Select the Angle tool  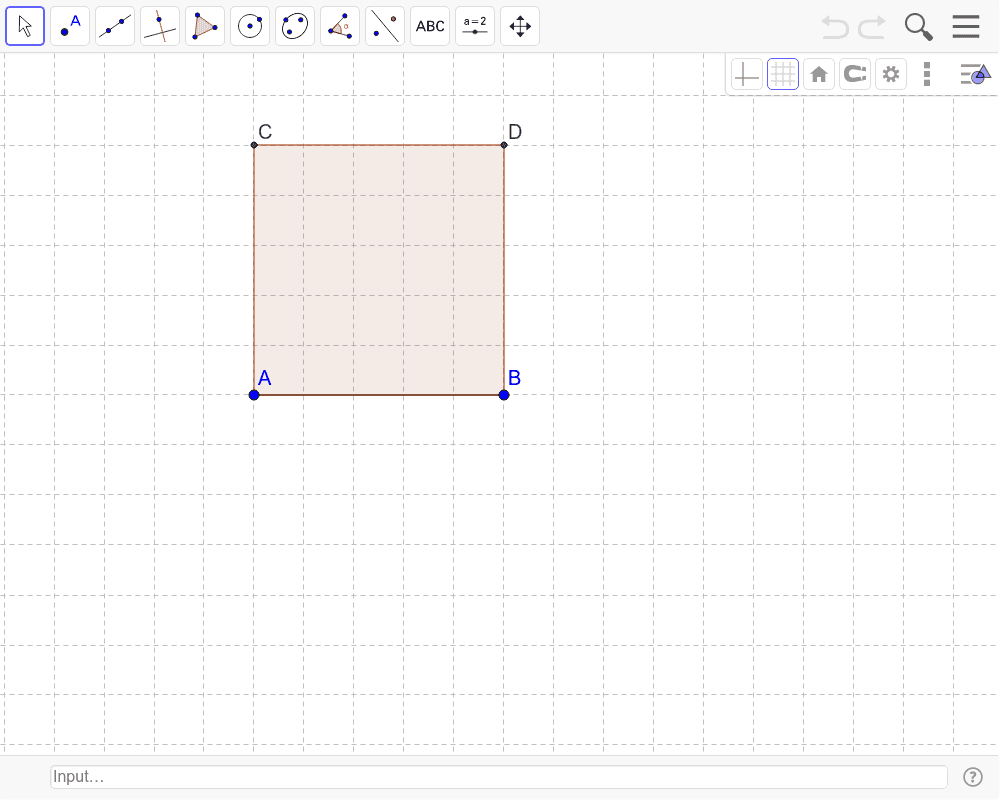point(340,26)
